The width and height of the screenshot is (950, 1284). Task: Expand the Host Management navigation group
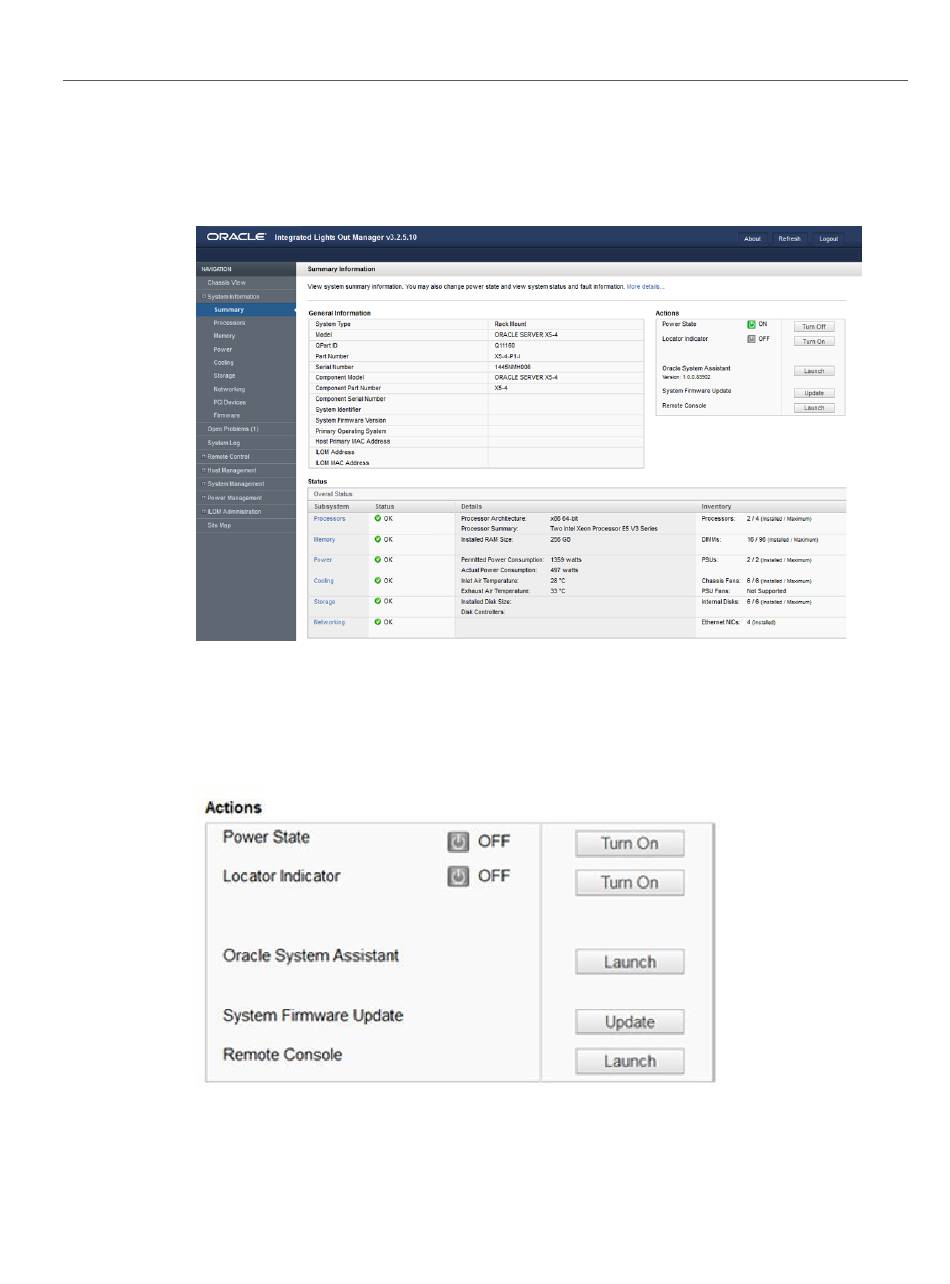tap(204, 470)
